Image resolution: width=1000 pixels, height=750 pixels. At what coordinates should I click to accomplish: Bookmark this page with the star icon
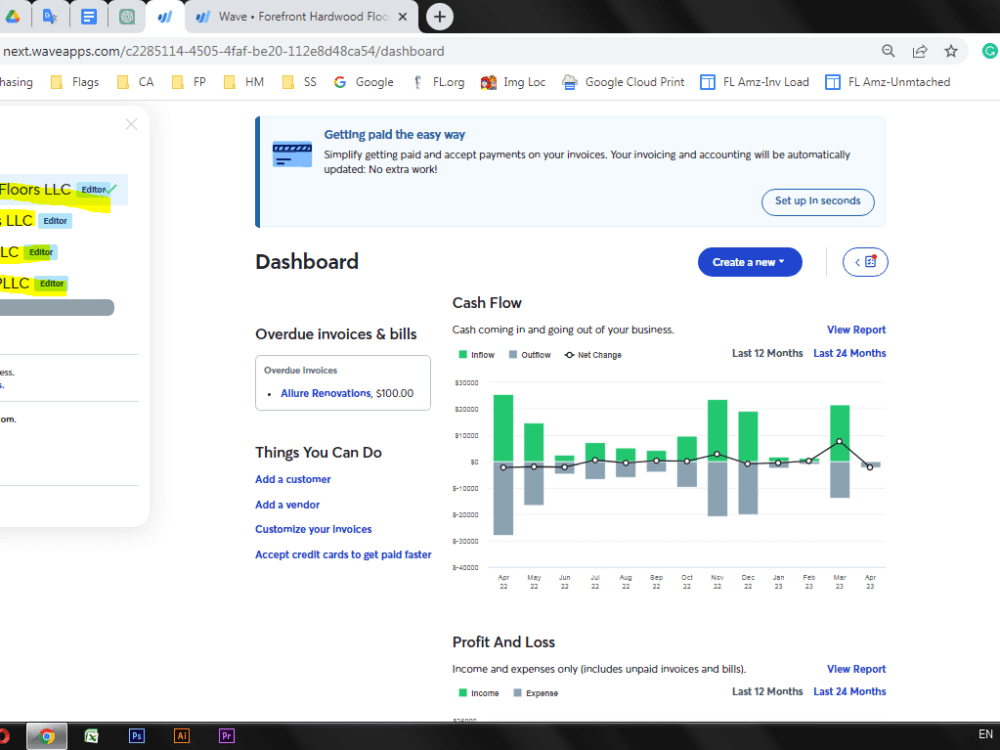(x=951, y=51)
